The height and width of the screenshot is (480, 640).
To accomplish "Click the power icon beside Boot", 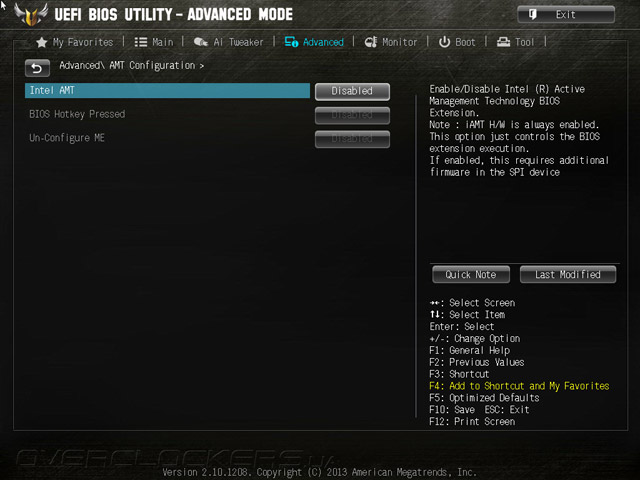I will pos(444,42).
